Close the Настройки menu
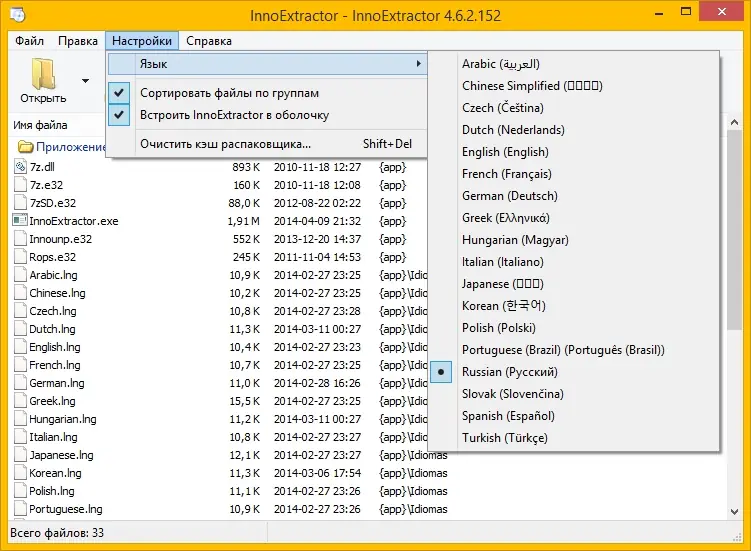Screen dimensions: 751x551 coord(142,41)
